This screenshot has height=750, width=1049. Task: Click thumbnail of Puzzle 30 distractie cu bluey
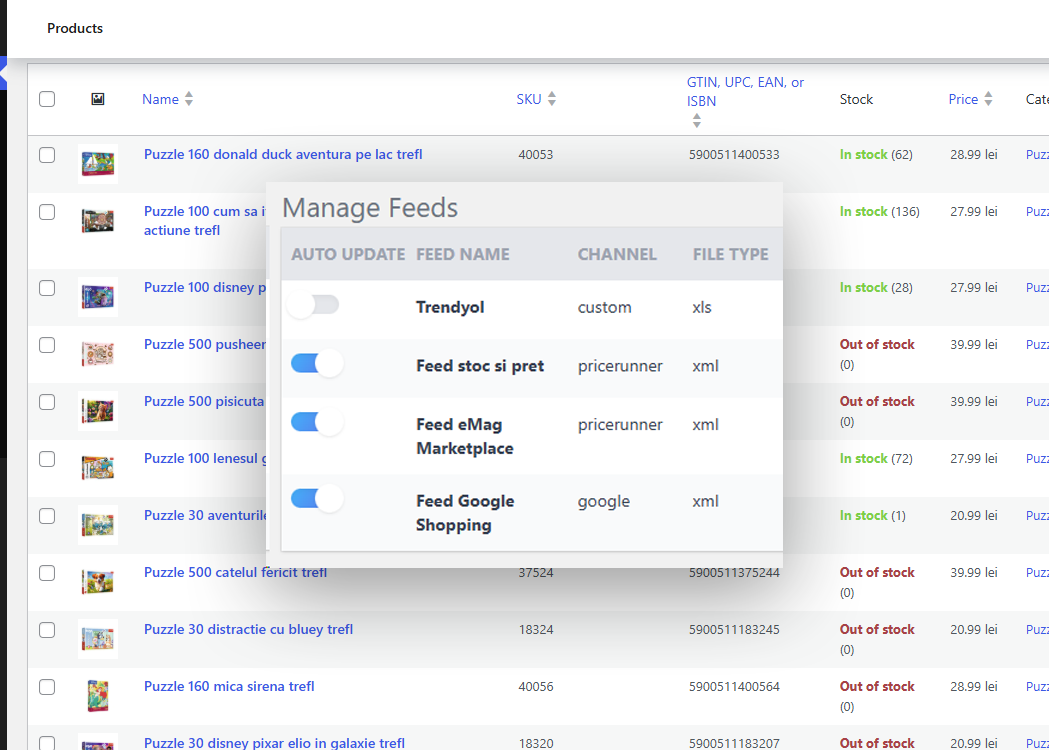(x=98, y=639)
